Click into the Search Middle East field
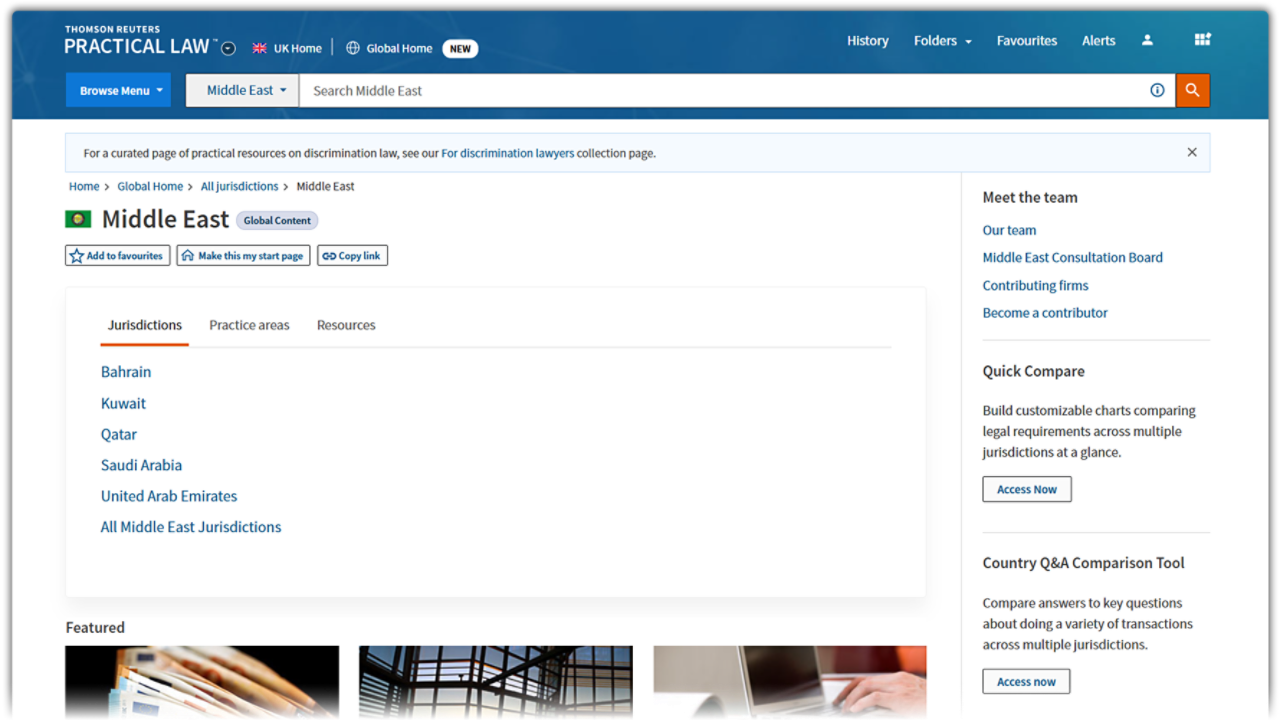The width and height of the screenshot is (1280, 720). 720,90
